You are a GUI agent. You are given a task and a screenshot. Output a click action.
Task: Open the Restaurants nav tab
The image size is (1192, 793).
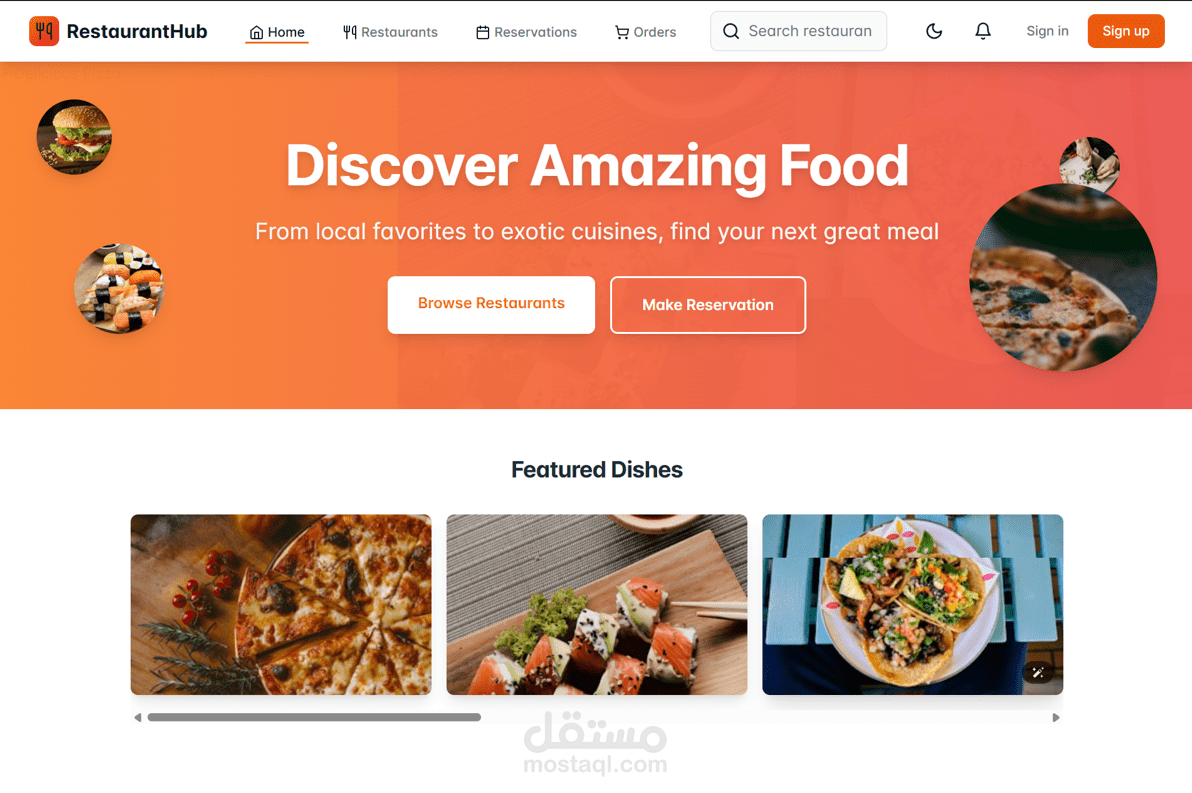click(x=390, y=32)
